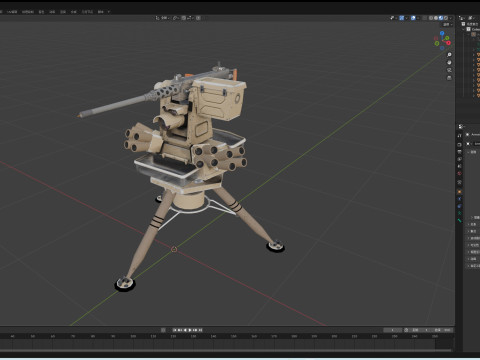Image resolution: width=480 pixels, height=360 pixels.
Task: Open the transform orientation selector
Action: pyautogui.click(x=162, y=18)
